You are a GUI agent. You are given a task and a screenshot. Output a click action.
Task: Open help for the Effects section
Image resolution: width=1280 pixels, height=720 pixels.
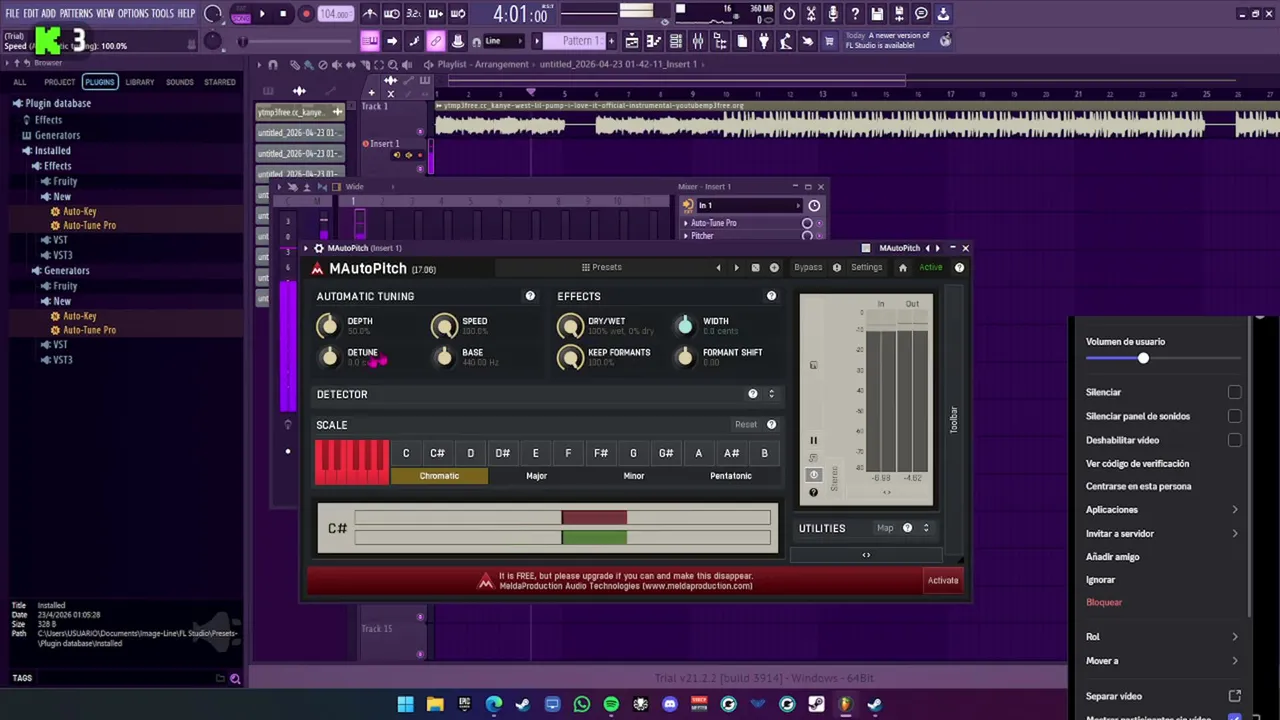coord(771,296)
